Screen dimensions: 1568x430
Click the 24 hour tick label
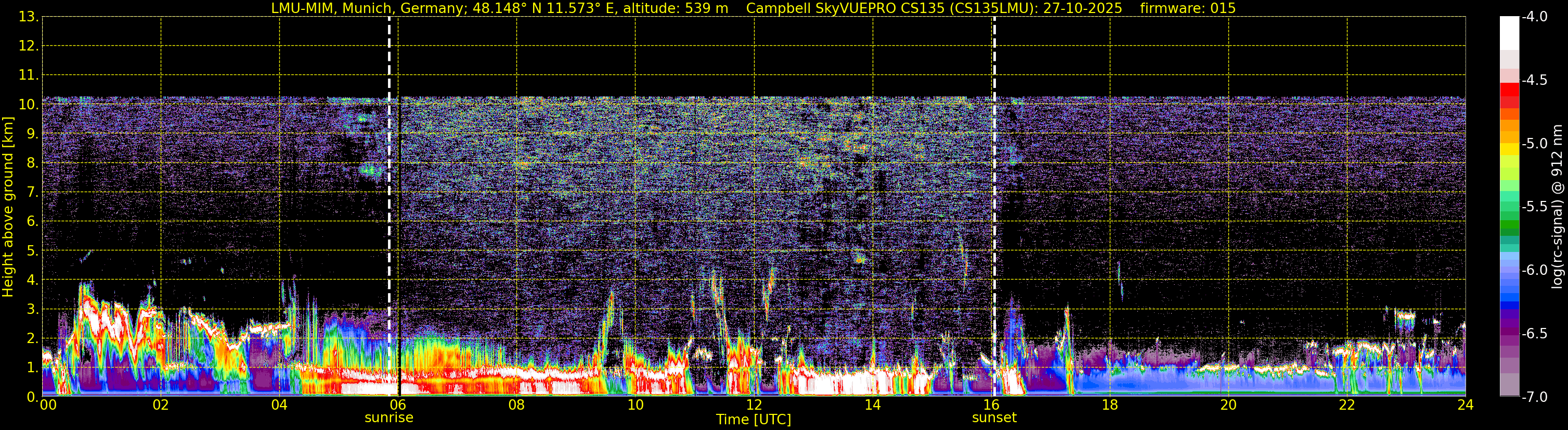pos(1465,405)
